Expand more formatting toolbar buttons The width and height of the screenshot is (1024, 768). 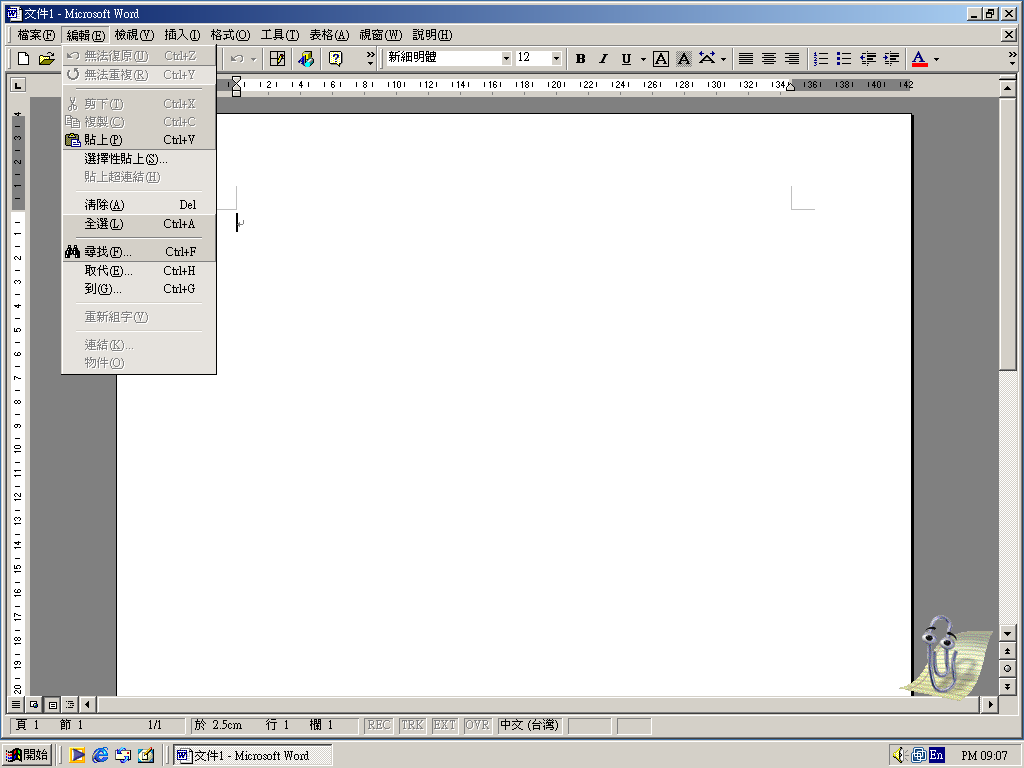pyautogui.click(x=1012, y=58)
